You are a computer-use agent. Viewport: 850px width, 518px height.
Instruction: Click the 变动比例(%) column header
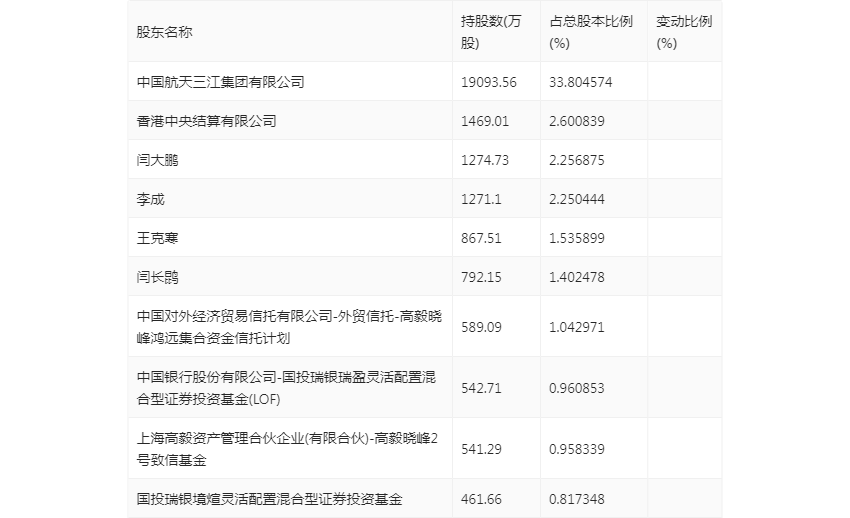684,32
